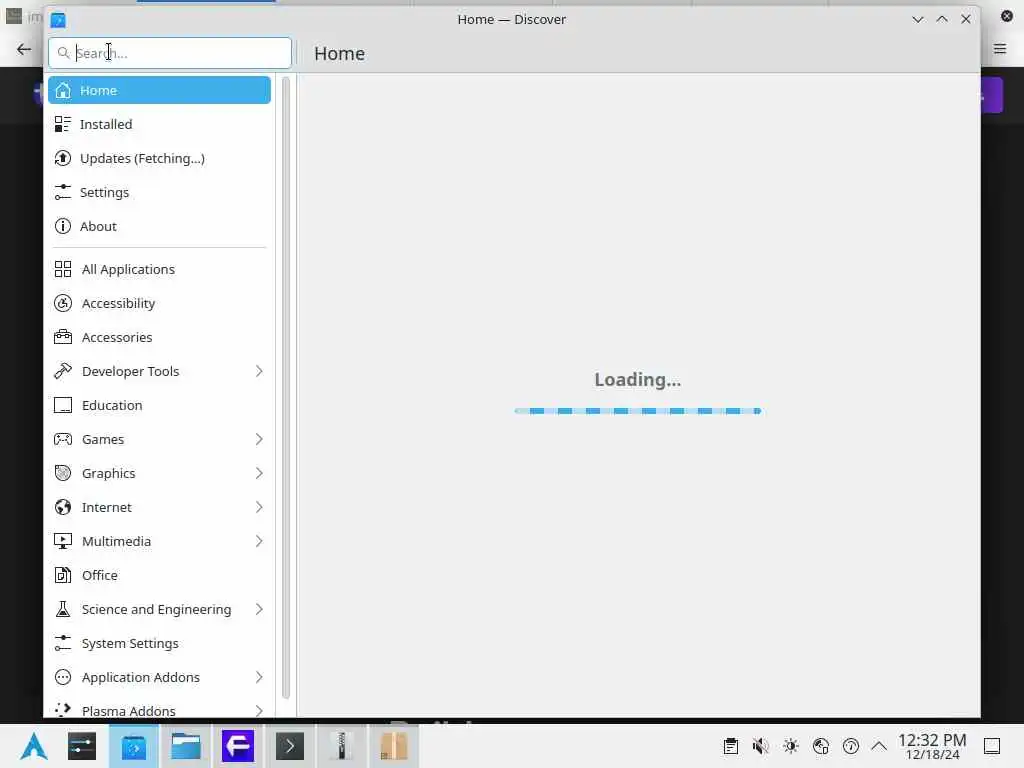Click the Accessories toolbox icon
This screenshot has height=768, width=1024.
(x=63, y=337)
